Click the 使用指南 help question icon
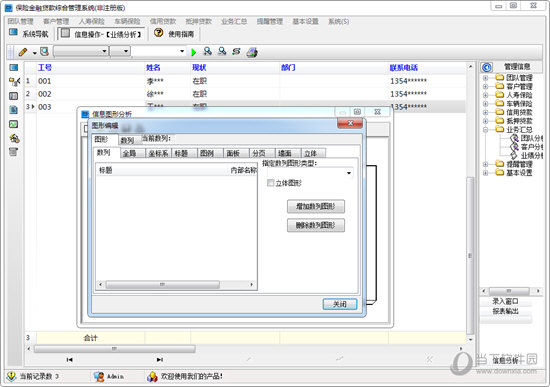The image size is (550, 387). [x=159, y=33]
